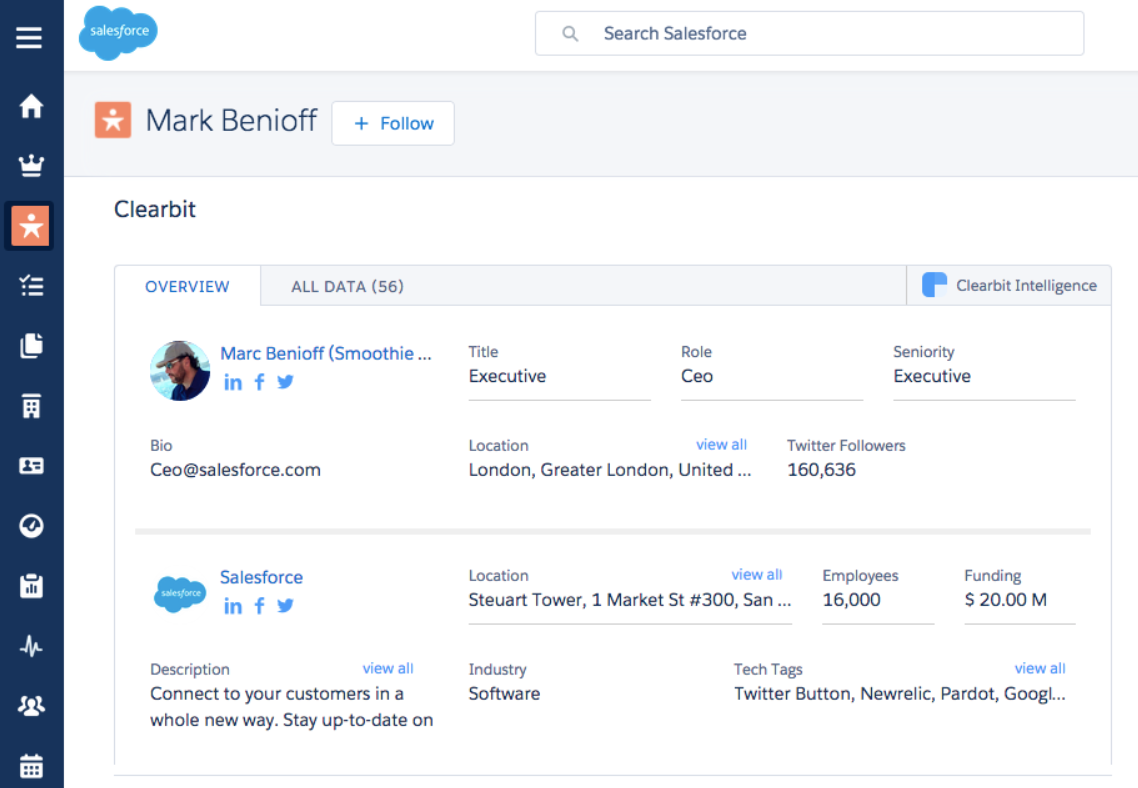The height and width of the screenshot is (788, 1138).
Task: Select the orange Leads star icon in sidebar
Action: 30,226
